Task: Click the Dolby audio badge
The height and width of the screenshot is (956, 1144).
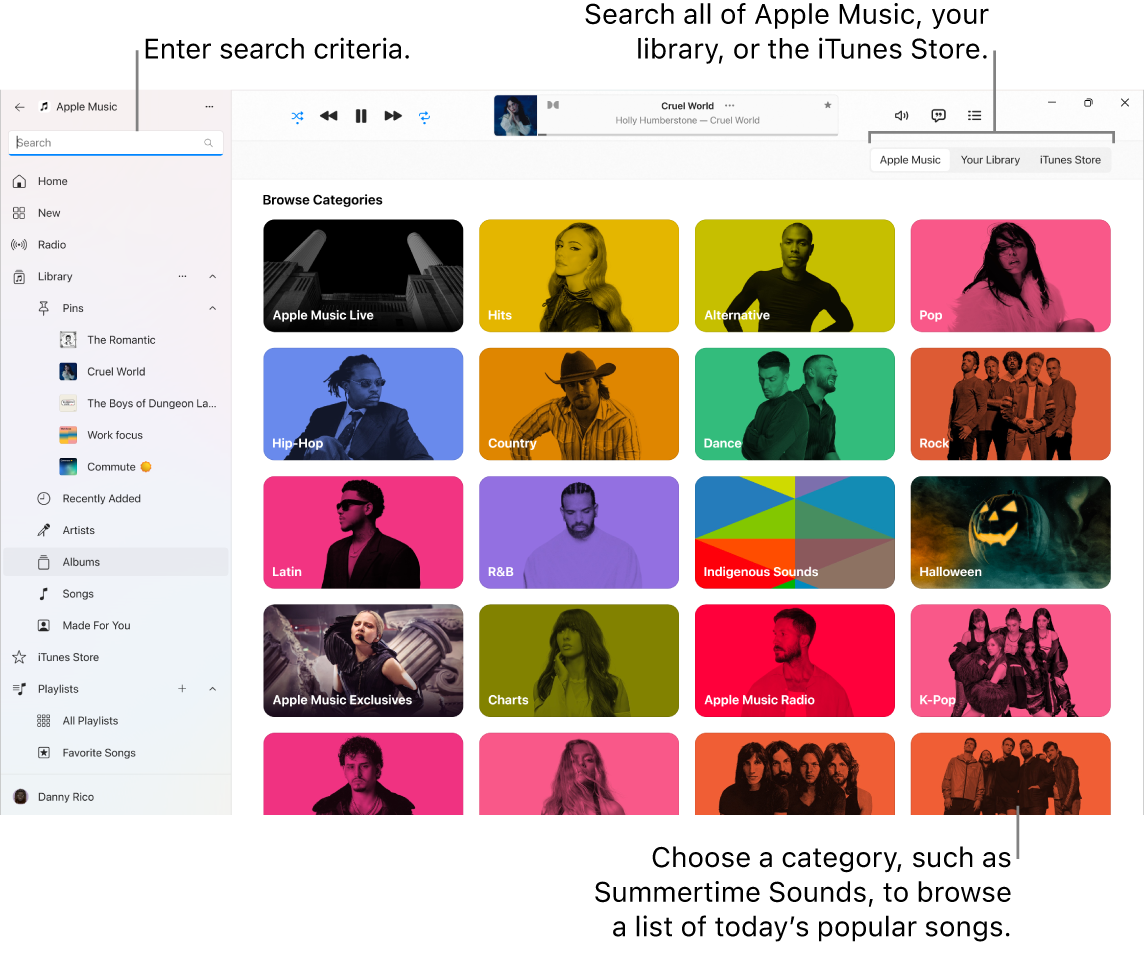Action: [553, 105]
